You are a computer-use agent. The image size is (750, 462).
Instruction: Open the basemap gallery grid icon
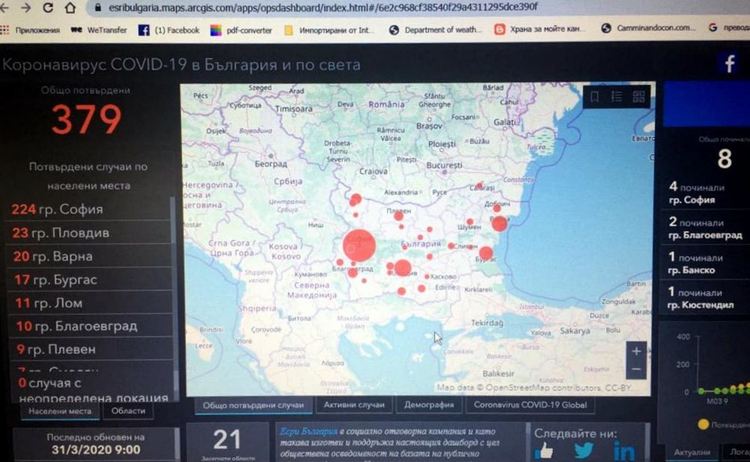coord(638,97)
